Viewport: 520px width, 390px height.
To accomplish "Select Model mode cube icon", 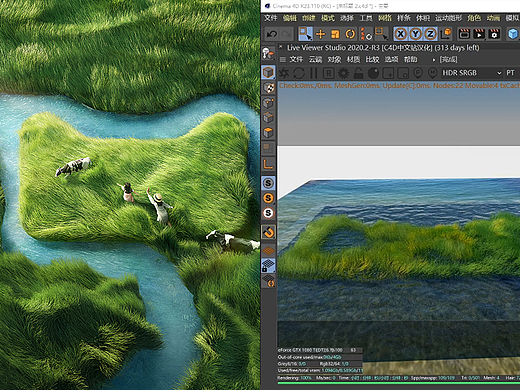I will pyautogui.click(x=268, y=72).
